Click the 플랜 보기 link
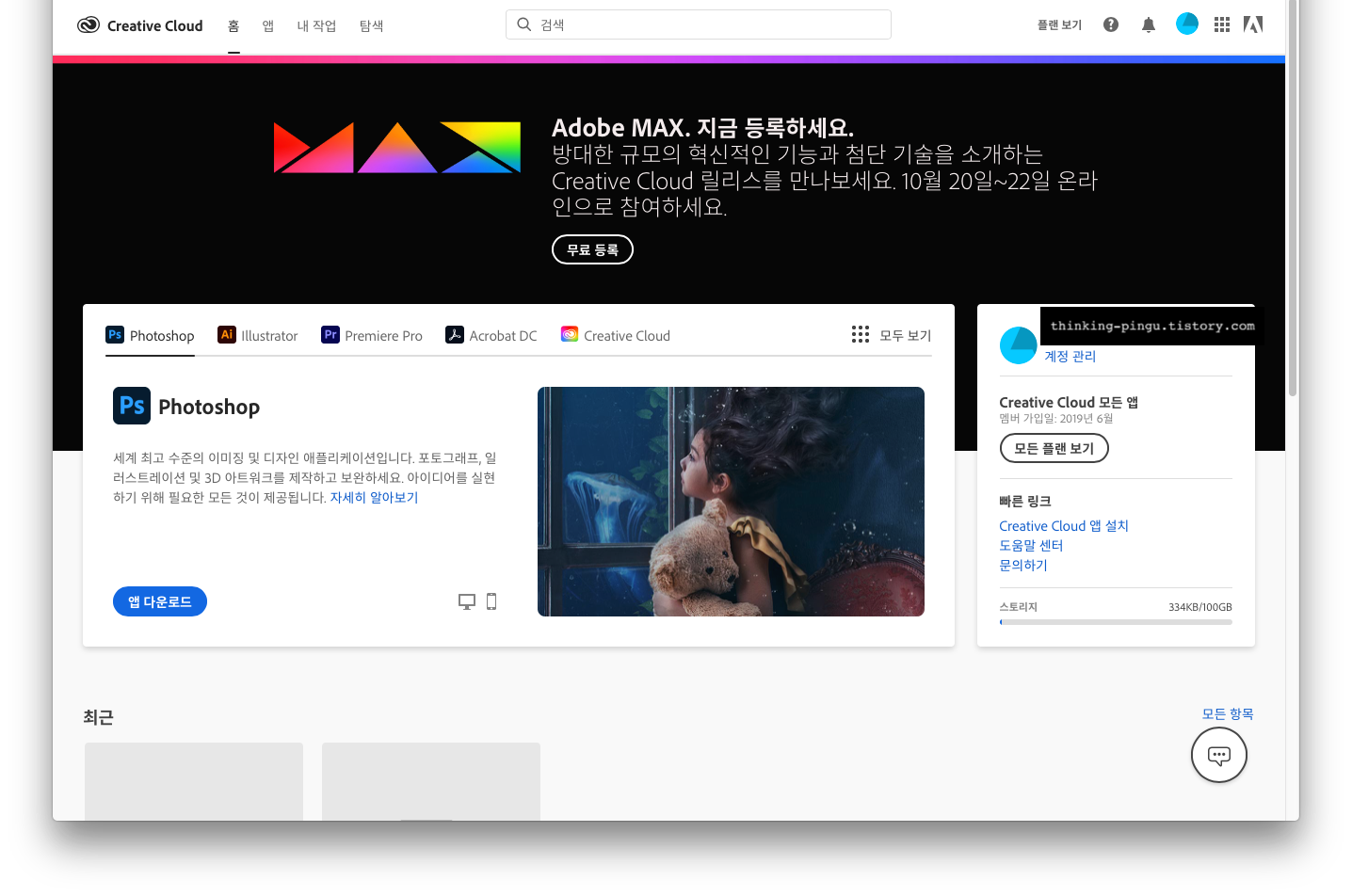 click(x=1059, y=25)
